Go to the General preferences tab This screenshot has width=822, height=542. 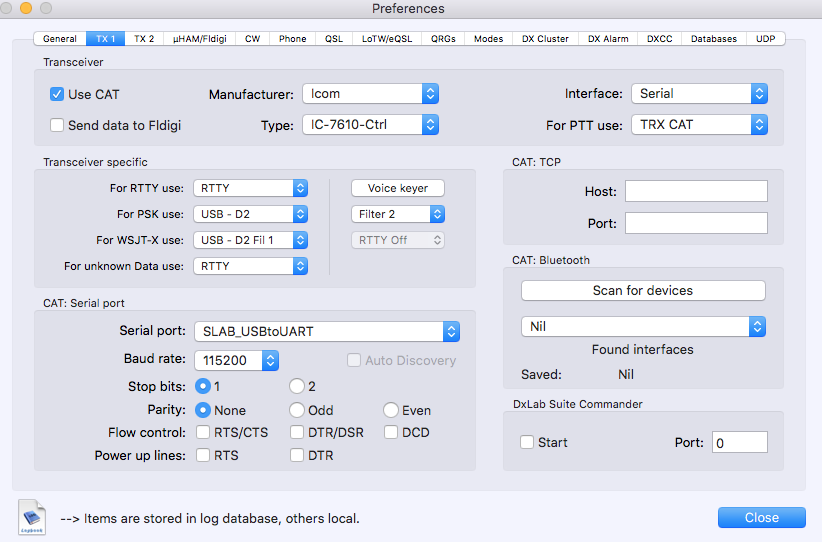(60, 39)
